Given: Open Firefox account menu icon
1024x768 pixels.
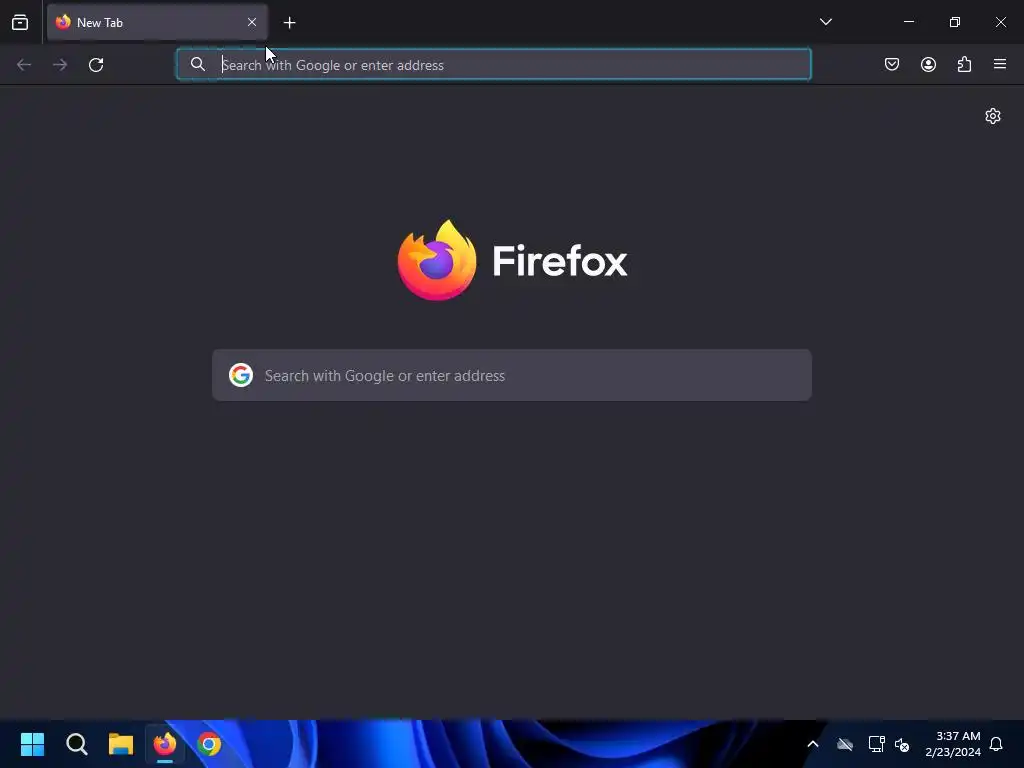Looking at the screenshot, I should [x=928, y=64].
